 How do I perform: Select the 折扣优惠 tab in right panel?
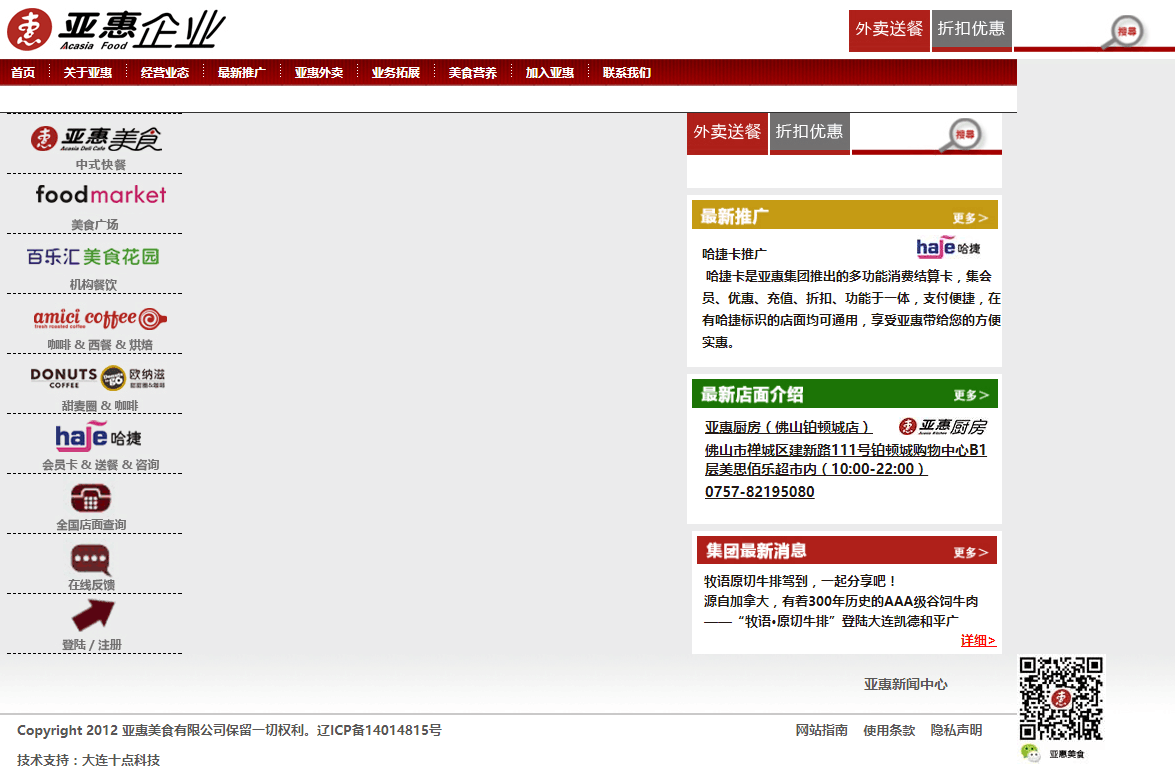point(809,133)
